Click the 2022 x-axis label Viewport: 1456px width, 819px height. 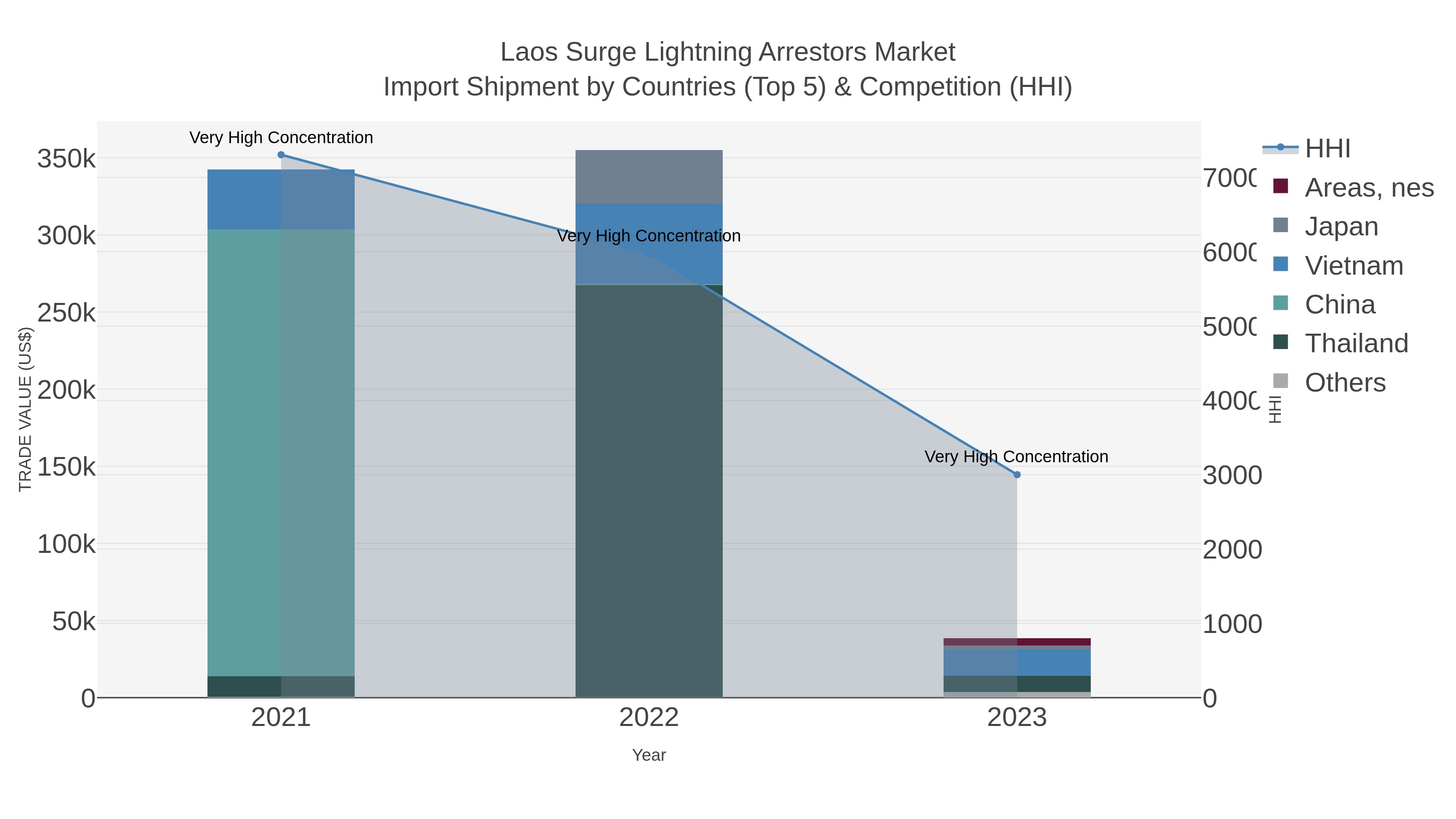pyautogui.click(x=649, y=718)
